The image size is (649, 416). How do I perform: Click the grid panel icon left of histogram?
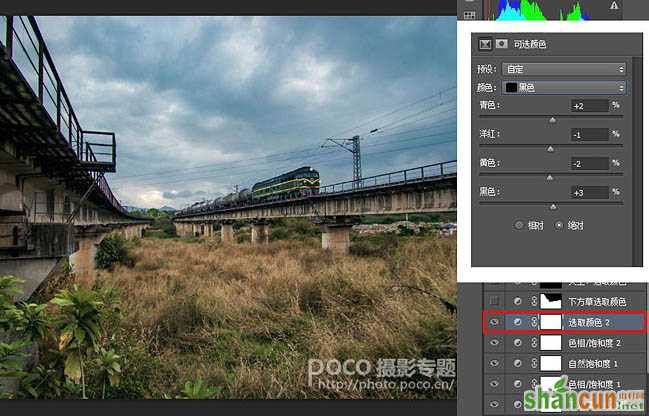[469, 15]
